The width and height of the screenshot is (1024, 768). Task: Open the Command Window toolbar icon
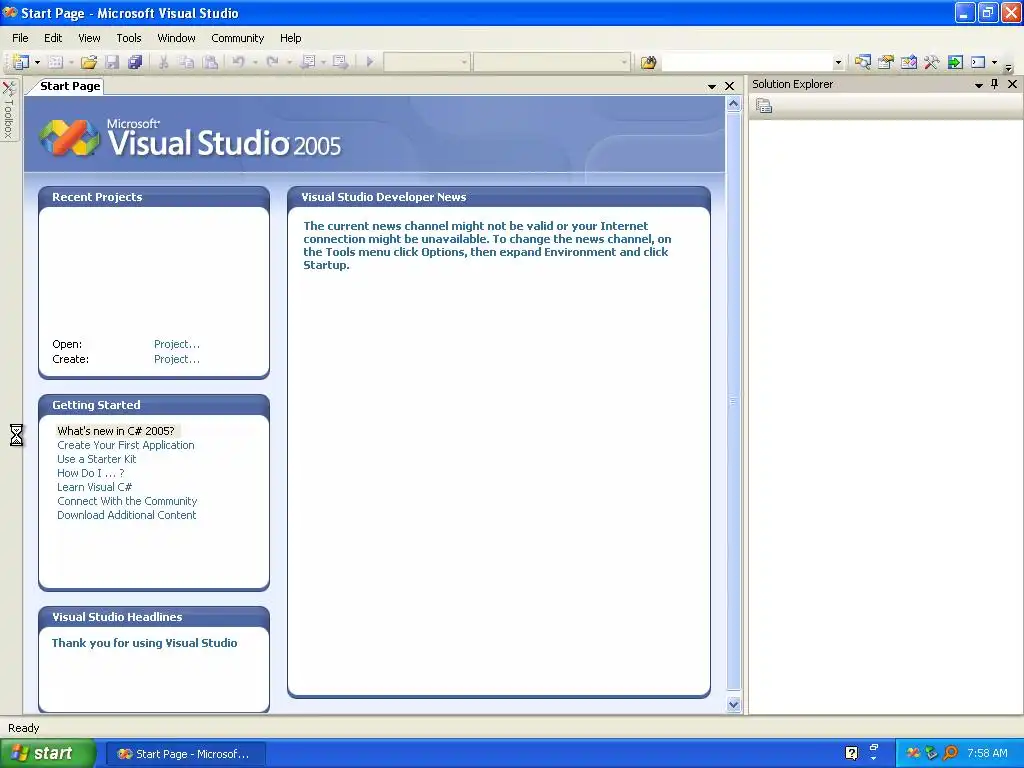978,62
